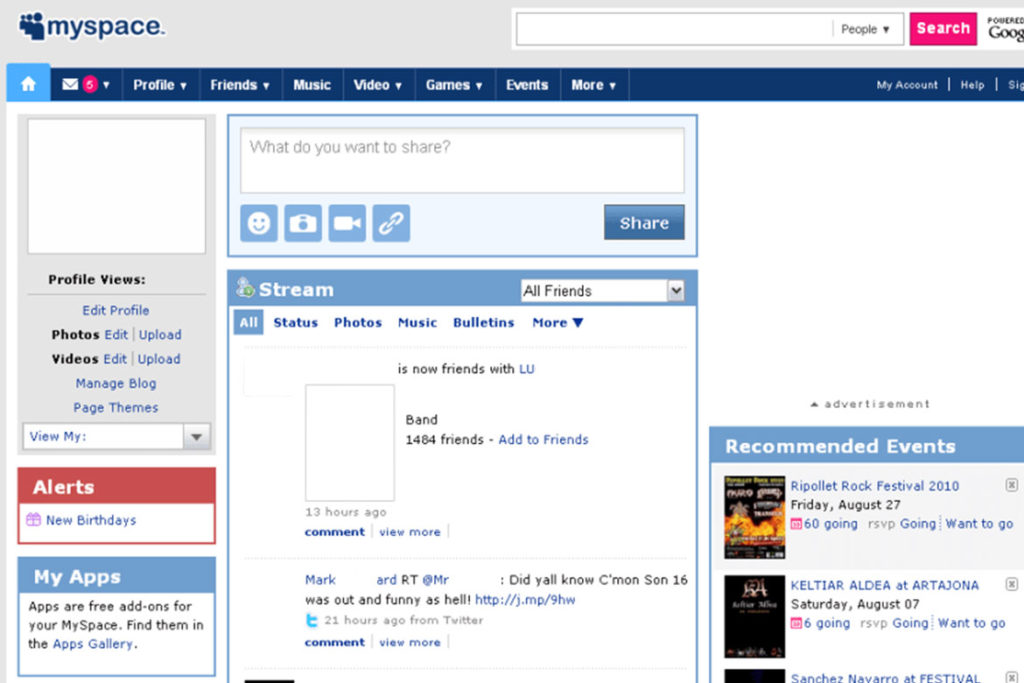
Task: Expand the More navigation menu
Action: click(x=594, y=85)
